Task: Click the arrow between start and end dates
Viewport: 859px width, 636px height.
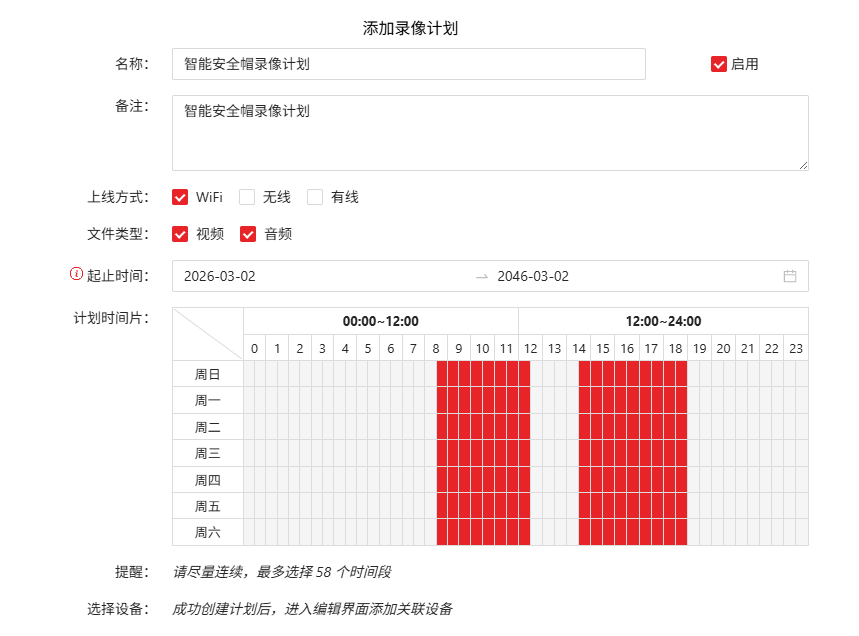Action: point(482,277)
